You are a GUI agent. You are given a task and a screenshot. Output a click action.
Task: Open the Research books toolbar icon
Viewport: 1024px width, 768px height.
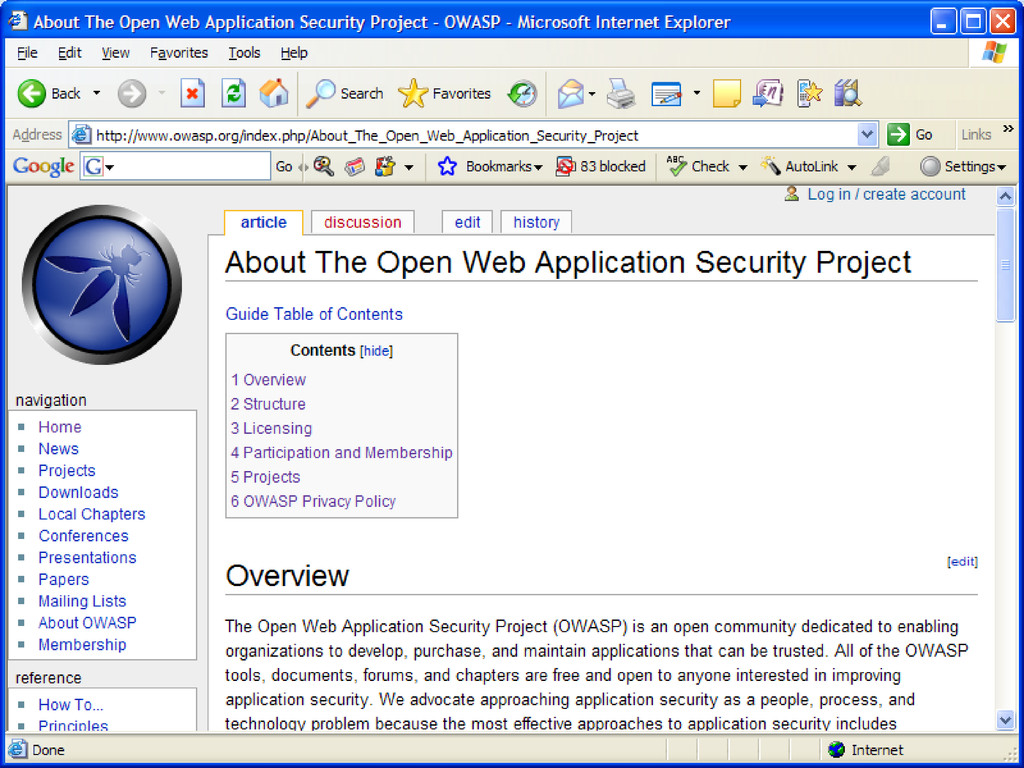coord(848,93)
